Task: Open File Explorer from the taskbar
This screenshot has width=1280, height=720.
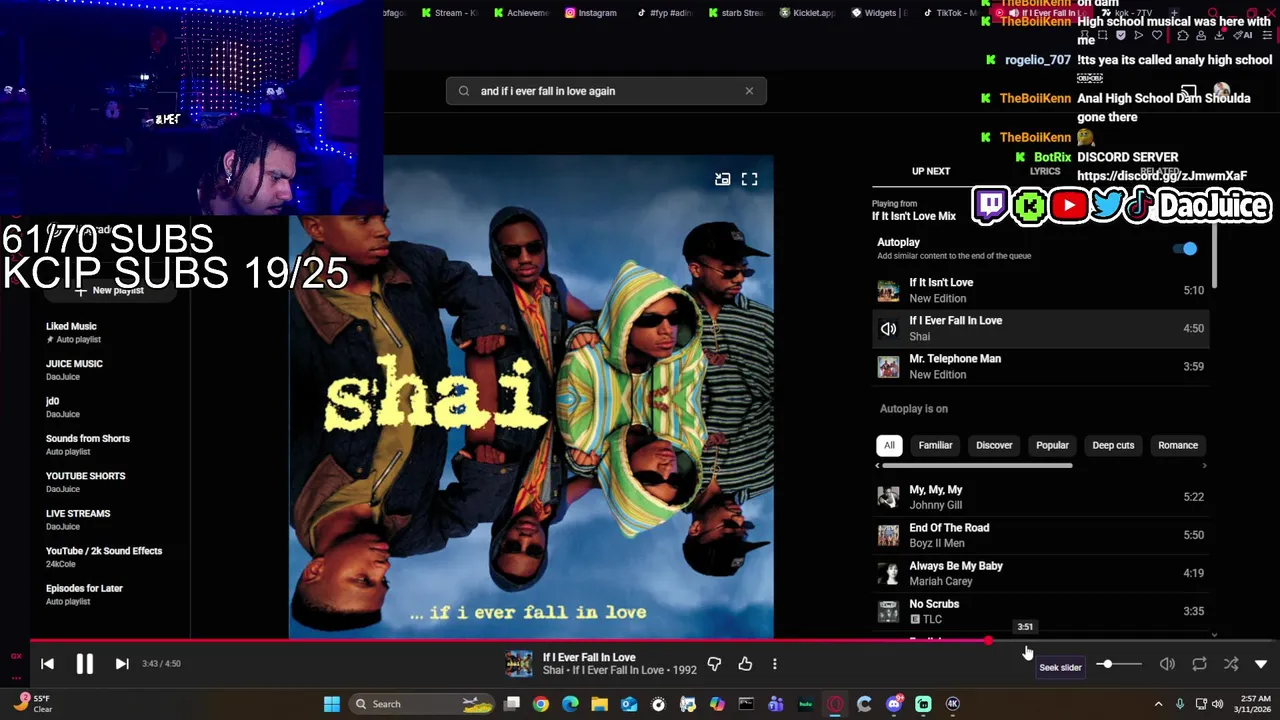Action: (600, 704)
